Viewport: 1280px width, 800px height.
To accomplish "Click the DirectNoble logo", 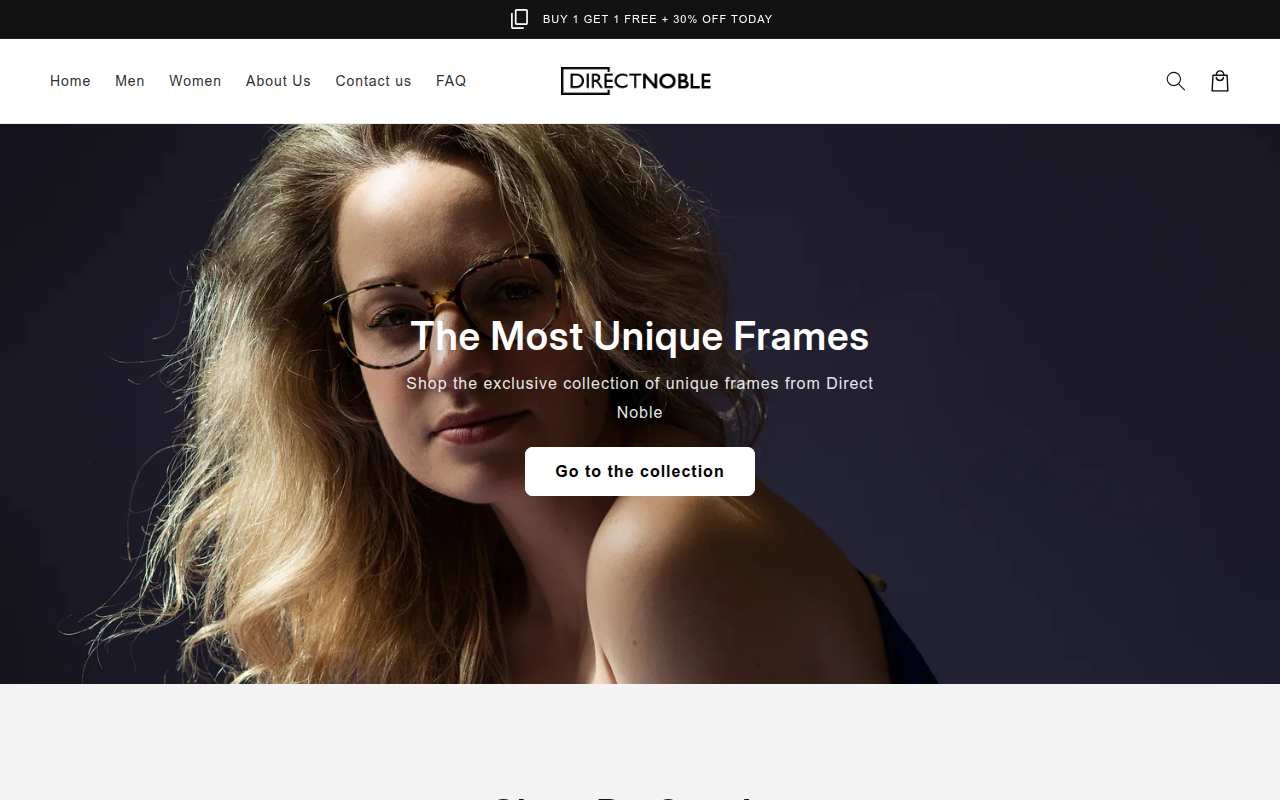I will tap(636, 81).
